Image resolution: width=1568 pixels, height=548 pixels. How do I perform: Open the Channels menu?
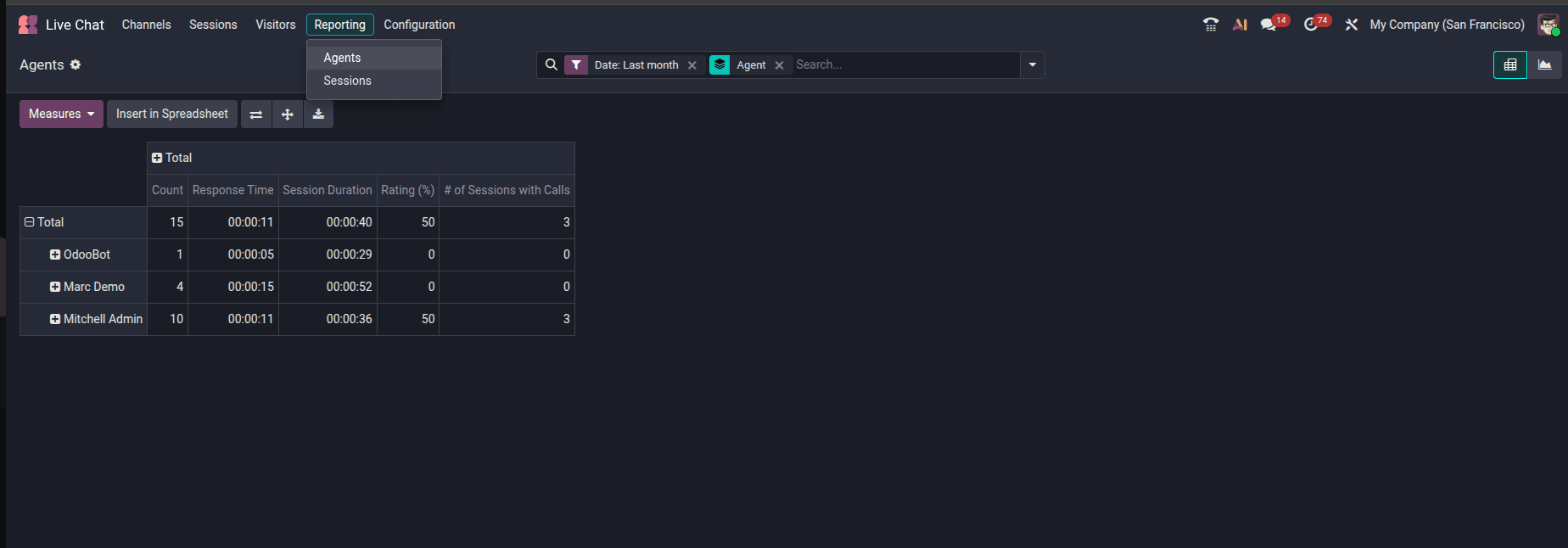coord(146,25)
